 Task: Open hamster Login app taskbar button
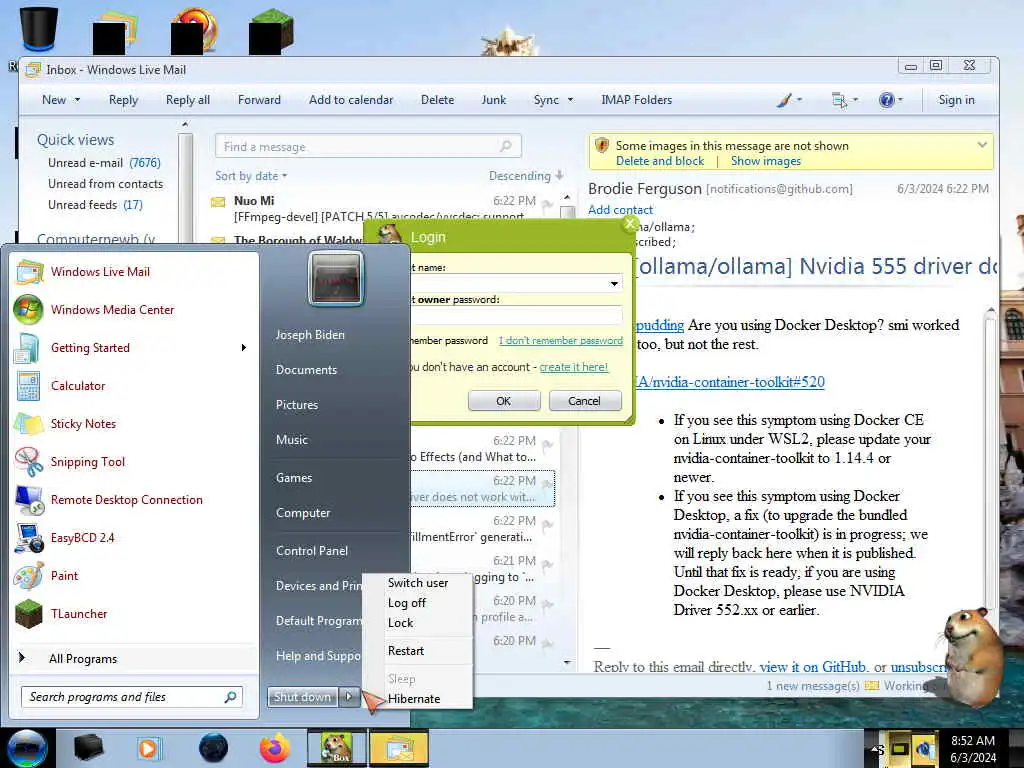click(x=336, y=748)
